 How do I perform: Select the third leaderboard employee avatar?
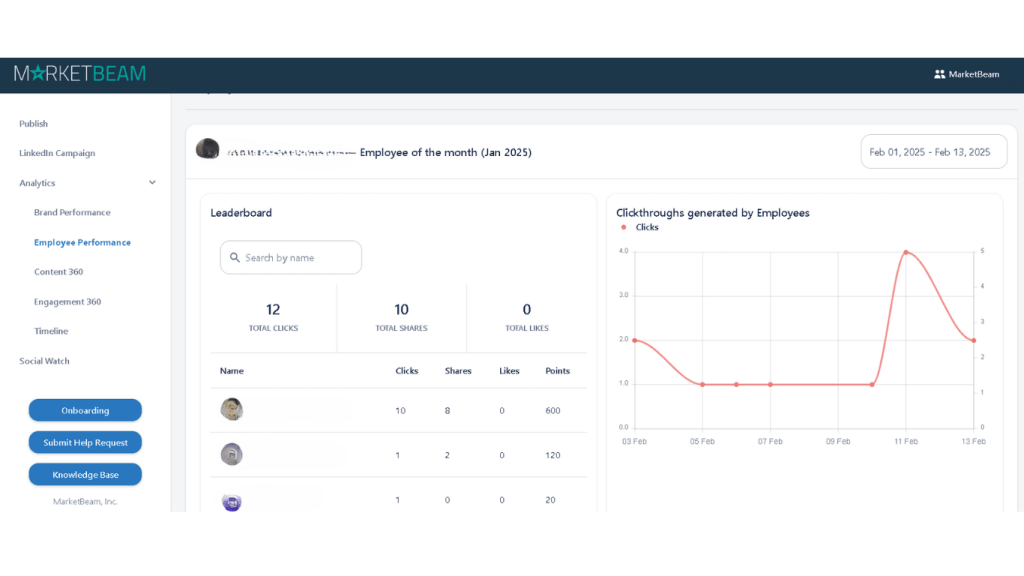[x=232, y=500]
